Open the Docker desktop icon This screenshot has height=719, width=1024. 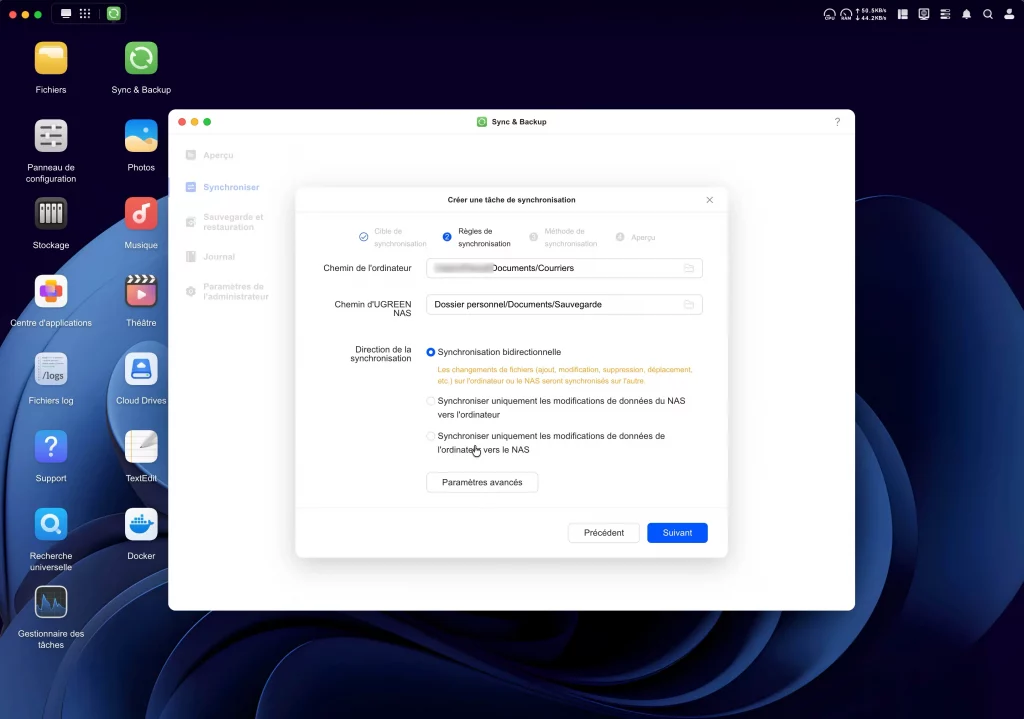[141, 524]
